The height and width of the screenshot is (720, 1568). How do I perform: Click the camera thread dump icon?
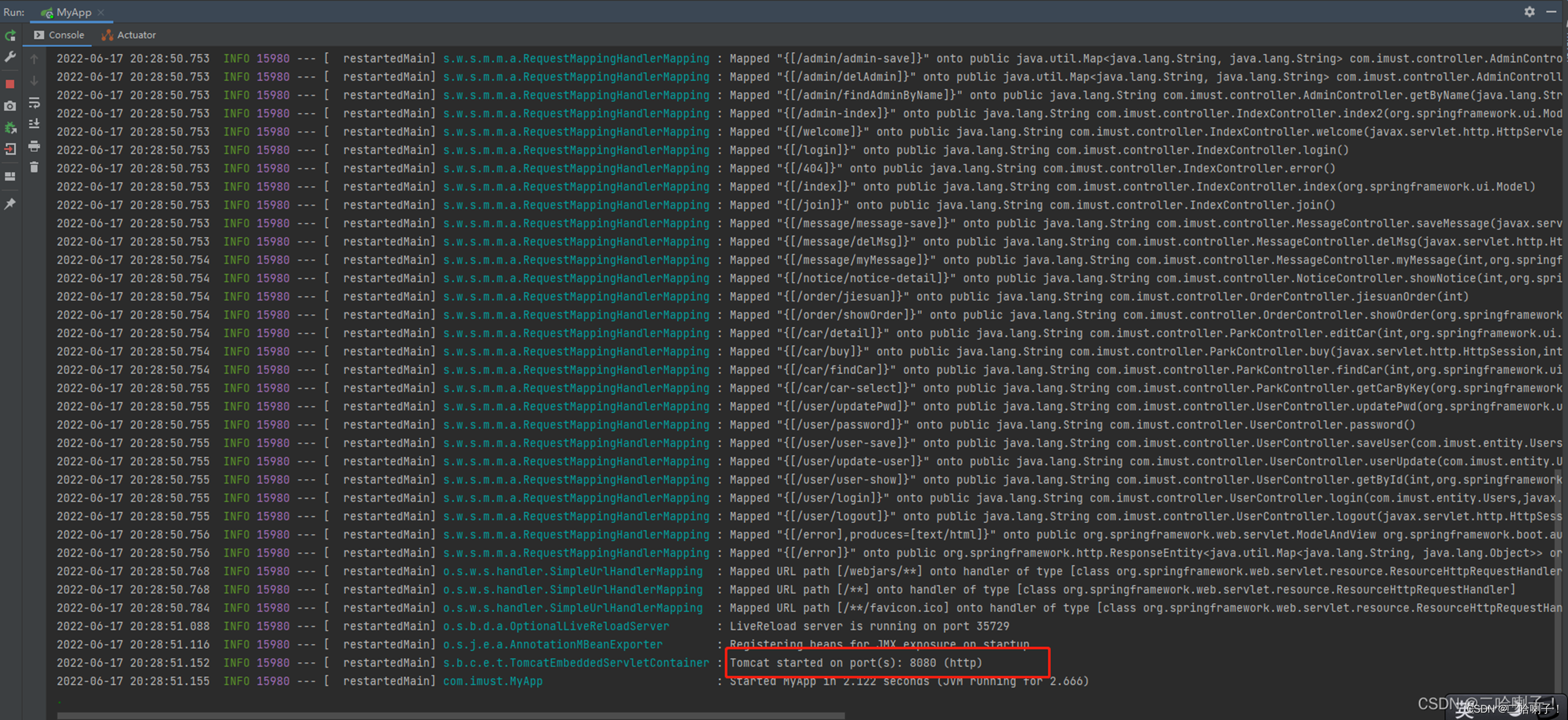pyautogui.click(x=10, y=106)
